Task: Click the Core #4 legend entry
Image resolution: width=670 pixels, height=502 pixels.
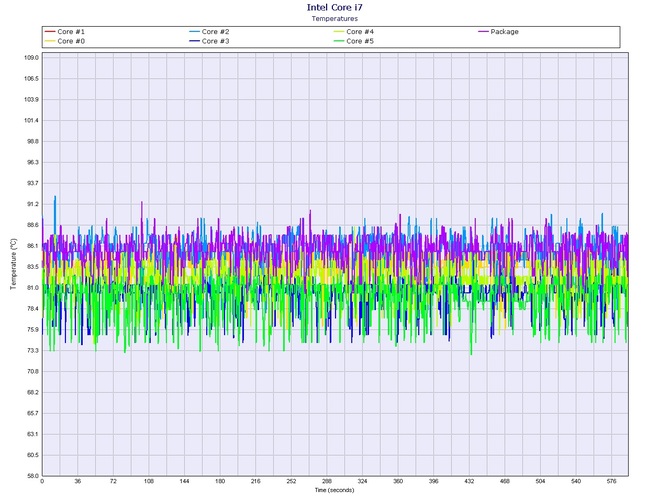Action: pos(354,32)
